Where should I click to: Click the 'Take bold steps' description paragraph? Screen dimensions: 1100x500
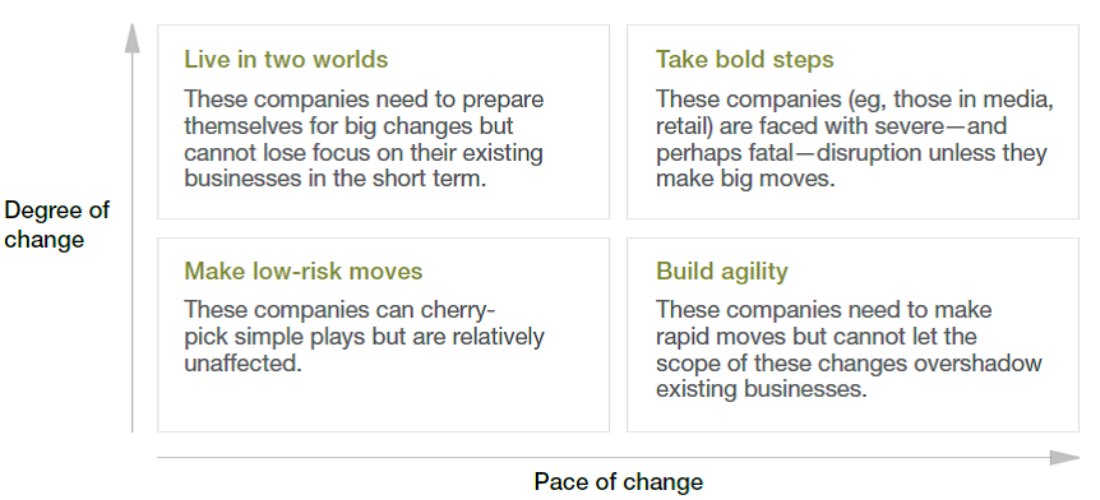(x=854, y=138)
